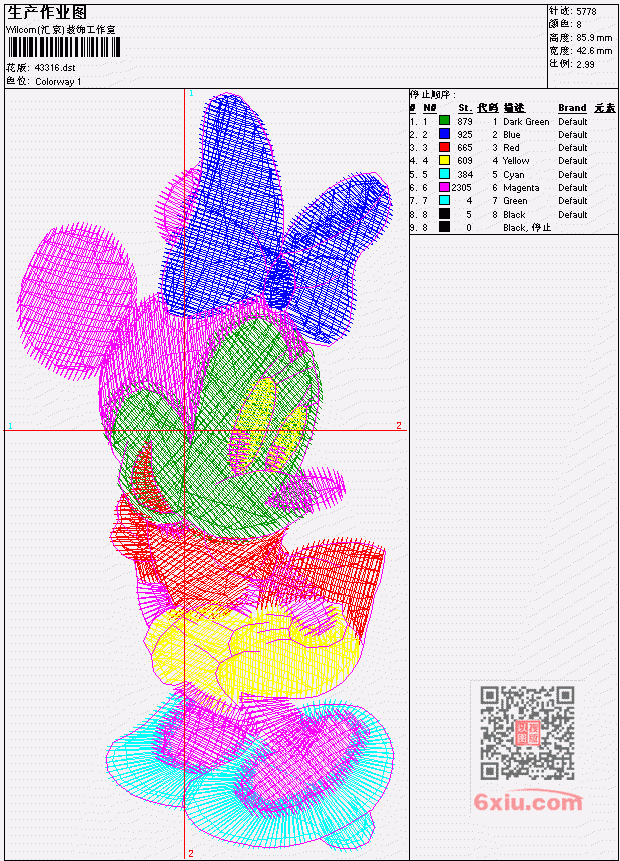Click the '生产作业图' worksheet title

coord(47,12)
